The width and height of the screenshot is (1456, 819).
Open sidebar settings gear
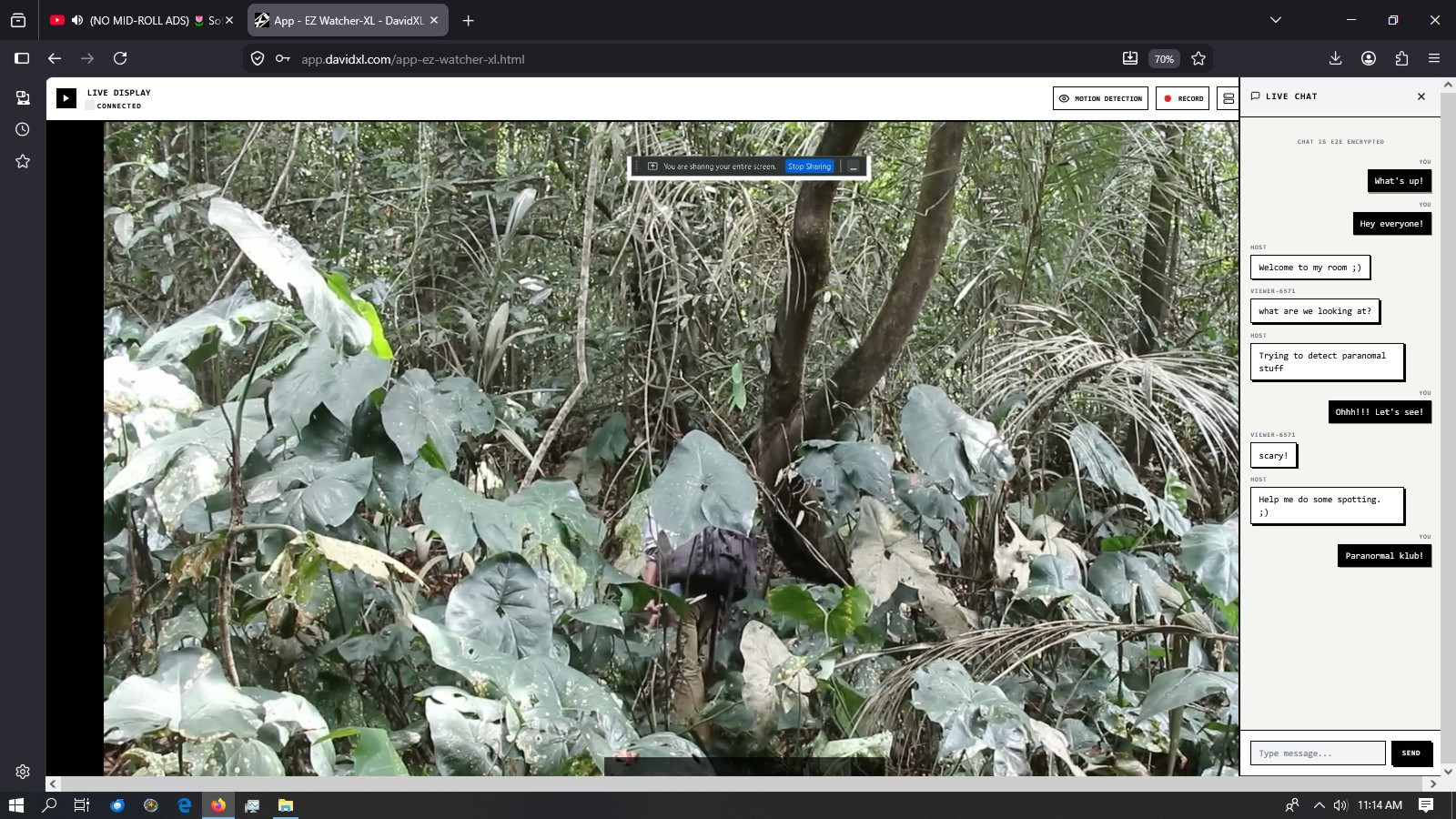(23, 772)
